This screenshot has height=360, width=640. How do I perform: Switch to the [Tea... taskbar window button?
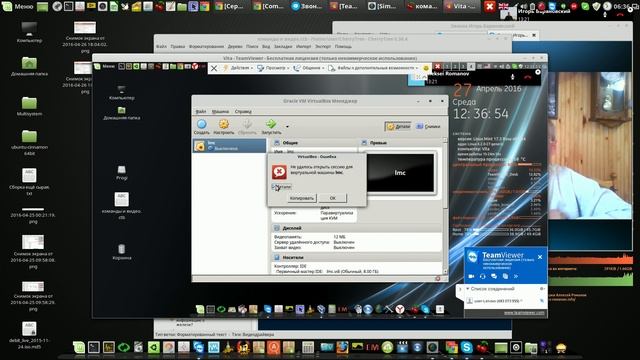click(x=345, y=7)
